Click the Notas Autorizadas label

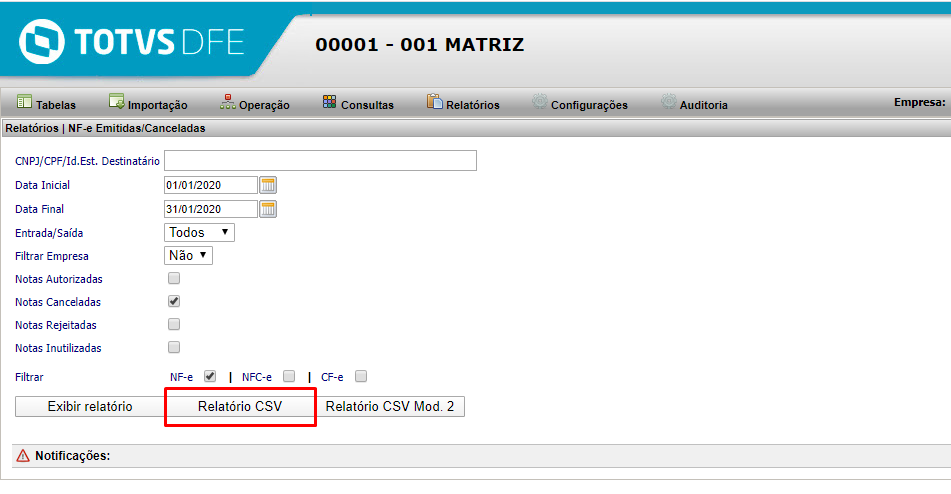point(59,279)
